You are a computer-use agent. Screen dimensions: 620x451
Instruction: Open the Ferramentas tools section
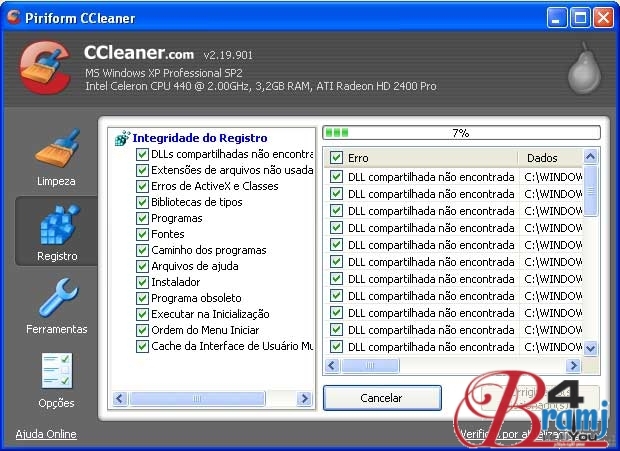pos(57,306)
